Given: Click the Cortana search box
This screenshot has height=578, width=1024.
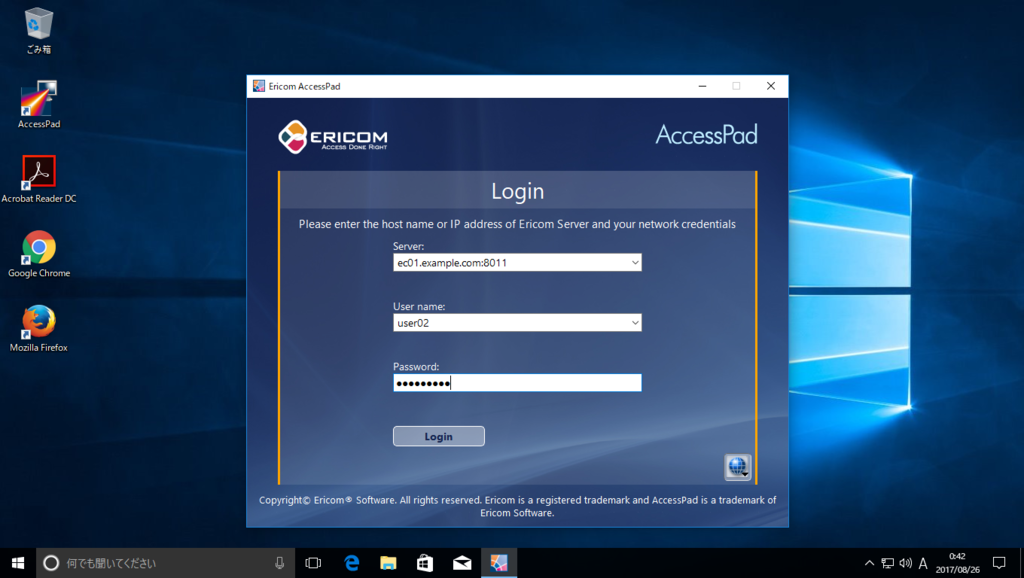Looking at the screenshot, I should pos(167,563).
